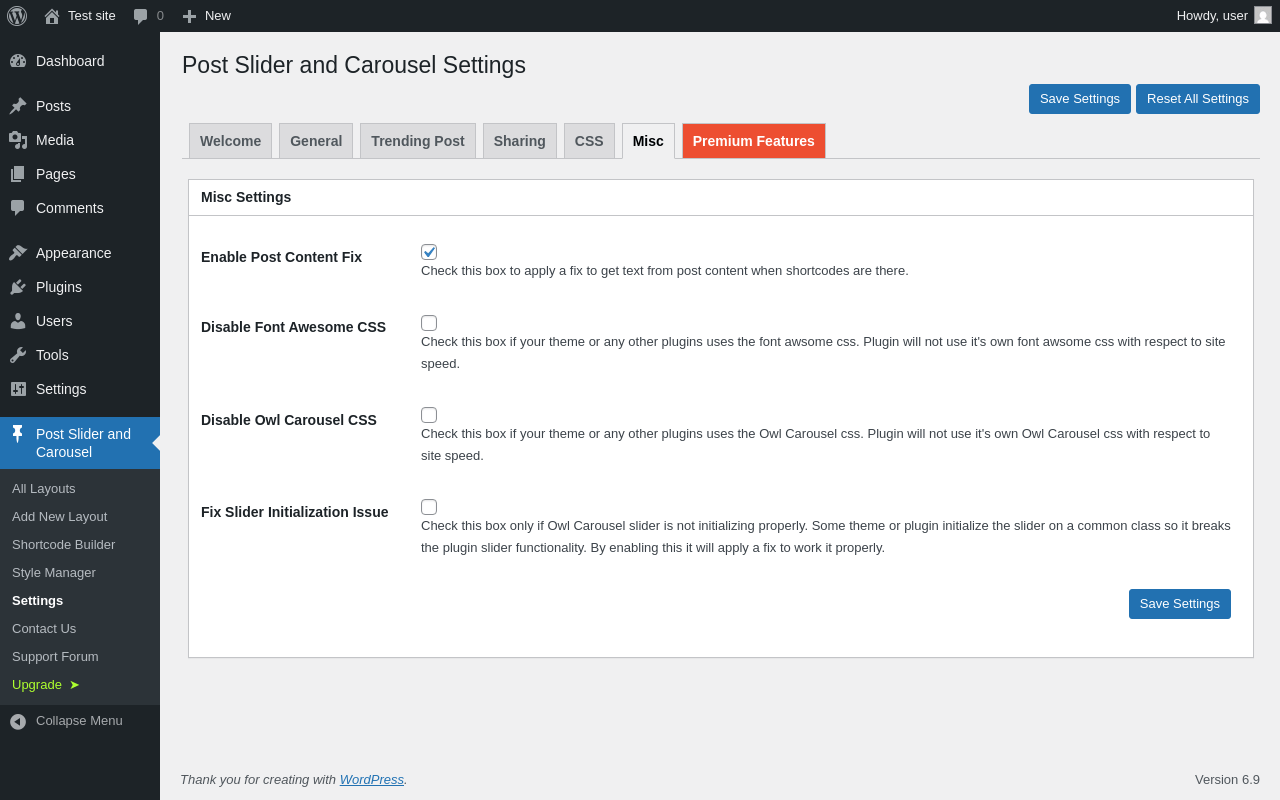Screen dimensions: 1280x800
Task: Click the WordPress logo icon
Action: click(x=17, y=16)
